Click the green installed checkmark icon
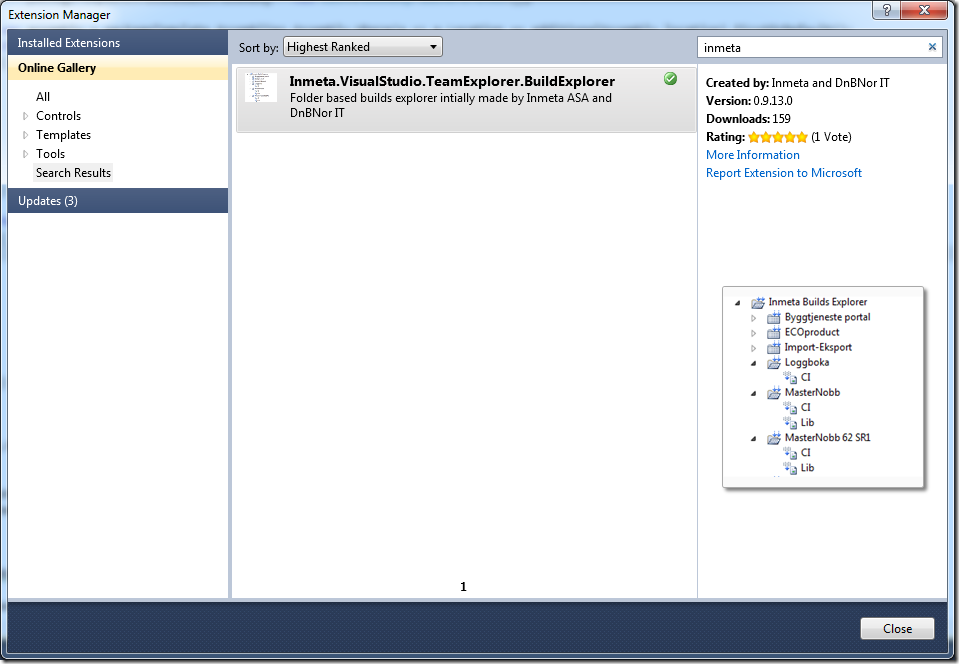 [x=670, y=79]
